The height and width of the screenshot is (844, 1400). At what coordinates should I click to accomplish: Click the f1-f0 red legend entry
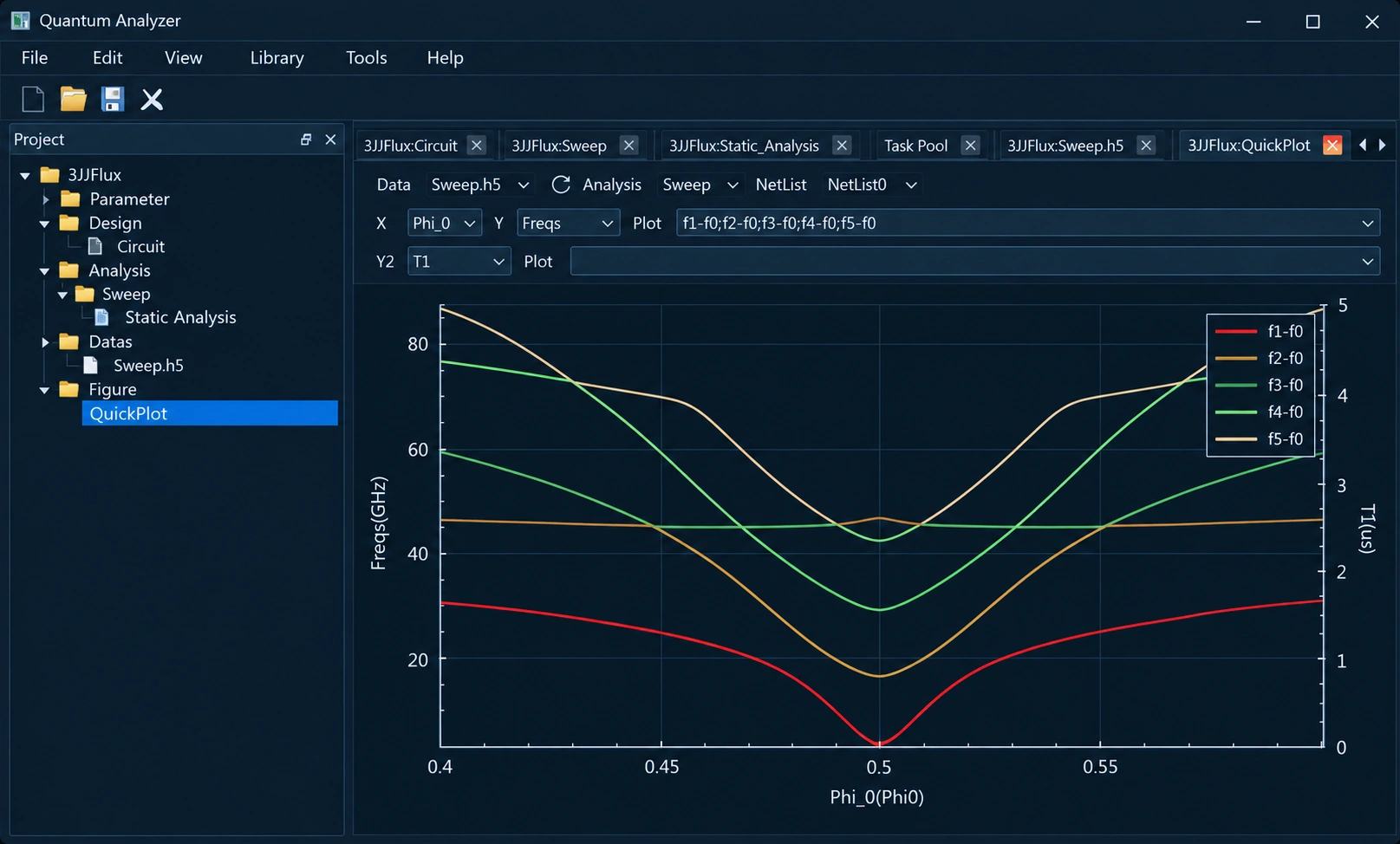[1260, 331]
